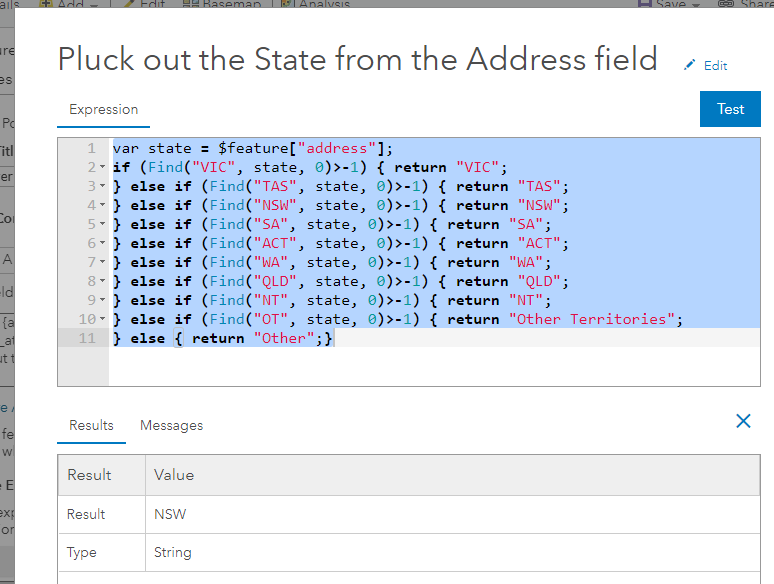Open the Expression tab

103,109
